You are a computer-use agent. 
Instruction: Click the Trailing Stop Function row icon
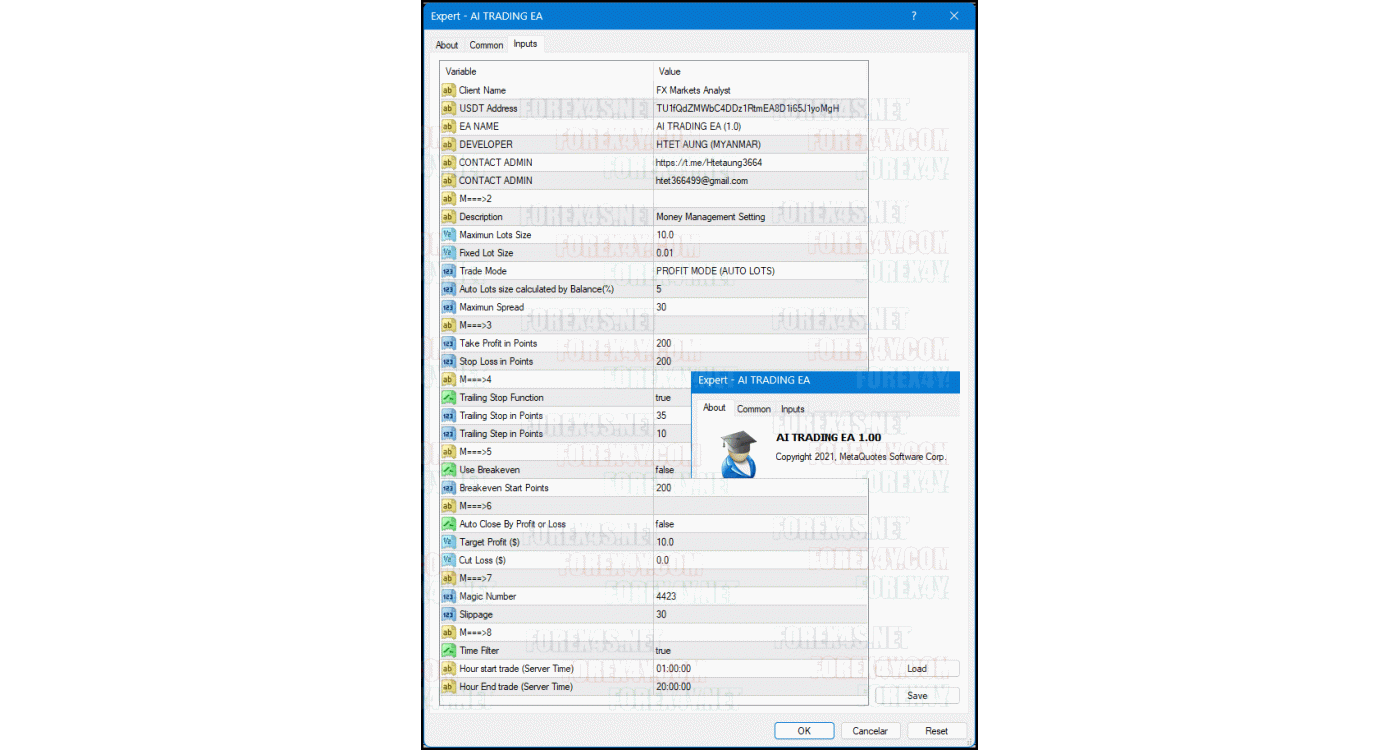point(448,398)
